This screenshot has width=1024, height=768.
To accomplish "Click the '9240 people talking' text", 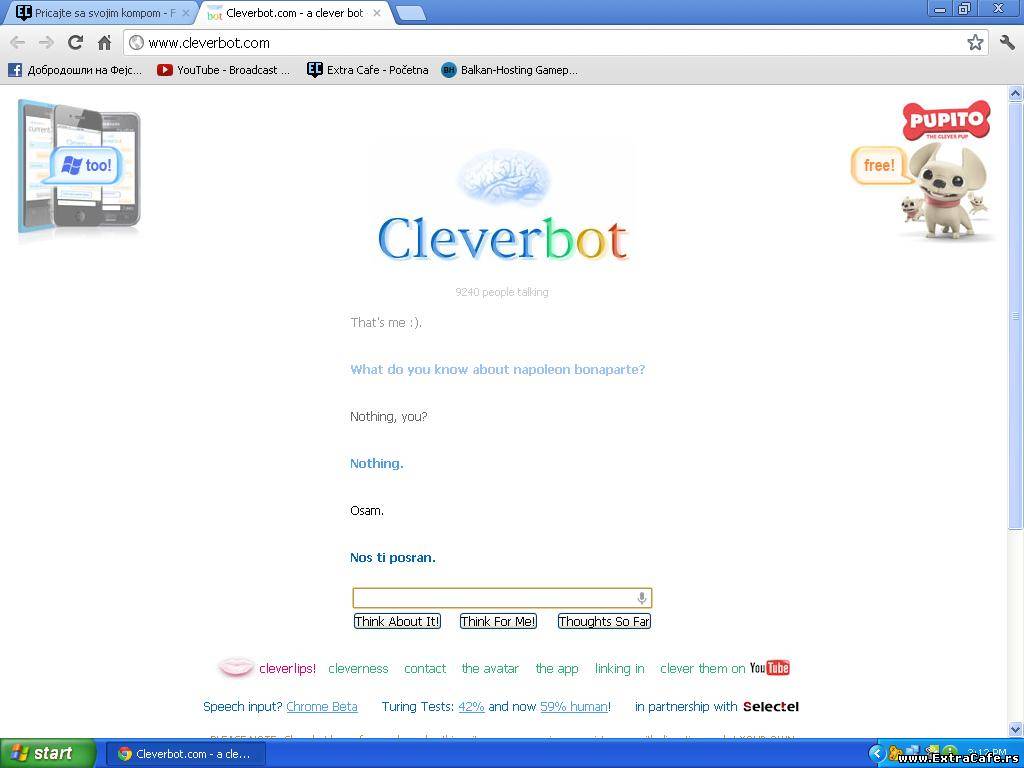I will tap(502, 292).
